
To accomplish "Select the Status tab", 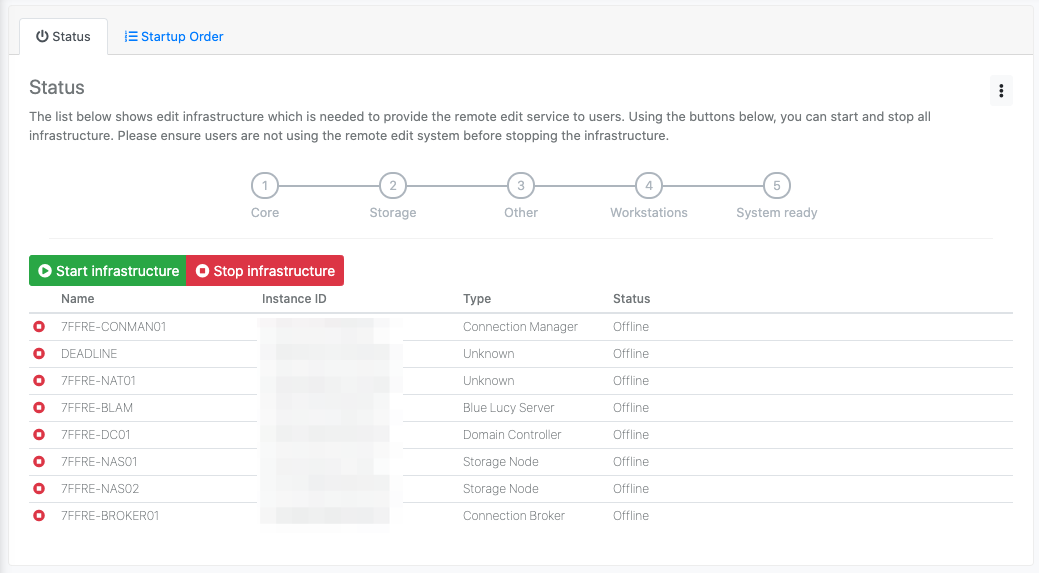I will [63, 37].
